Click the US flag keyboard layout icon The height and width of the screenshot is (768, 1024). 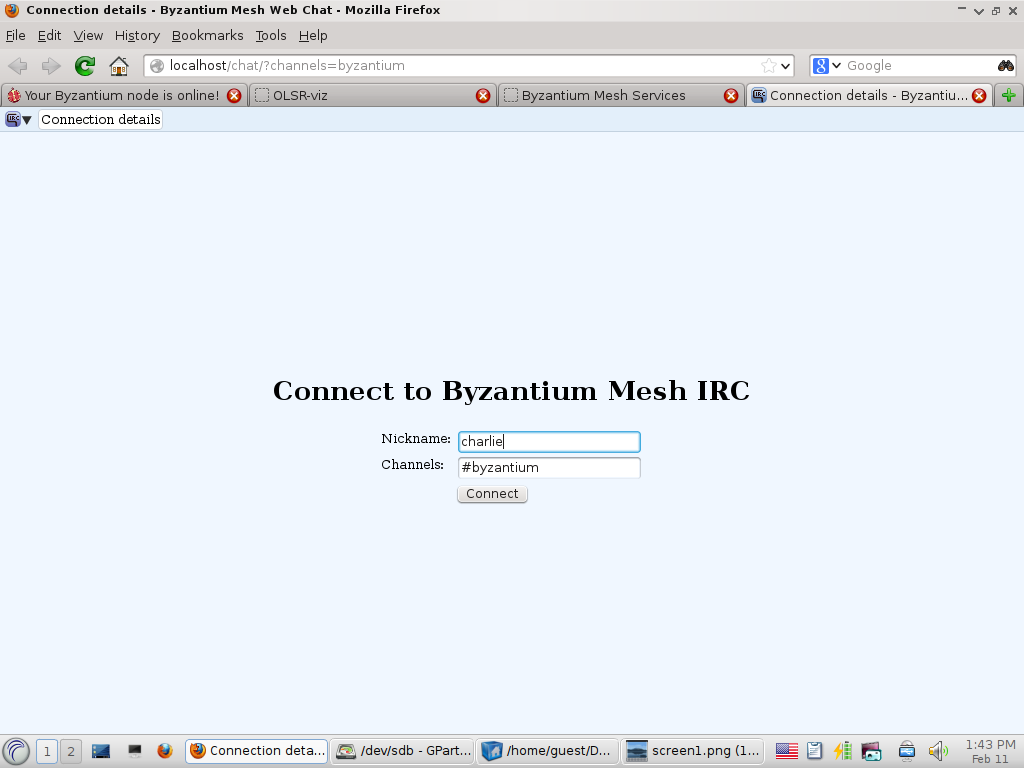tap(786, 751)
